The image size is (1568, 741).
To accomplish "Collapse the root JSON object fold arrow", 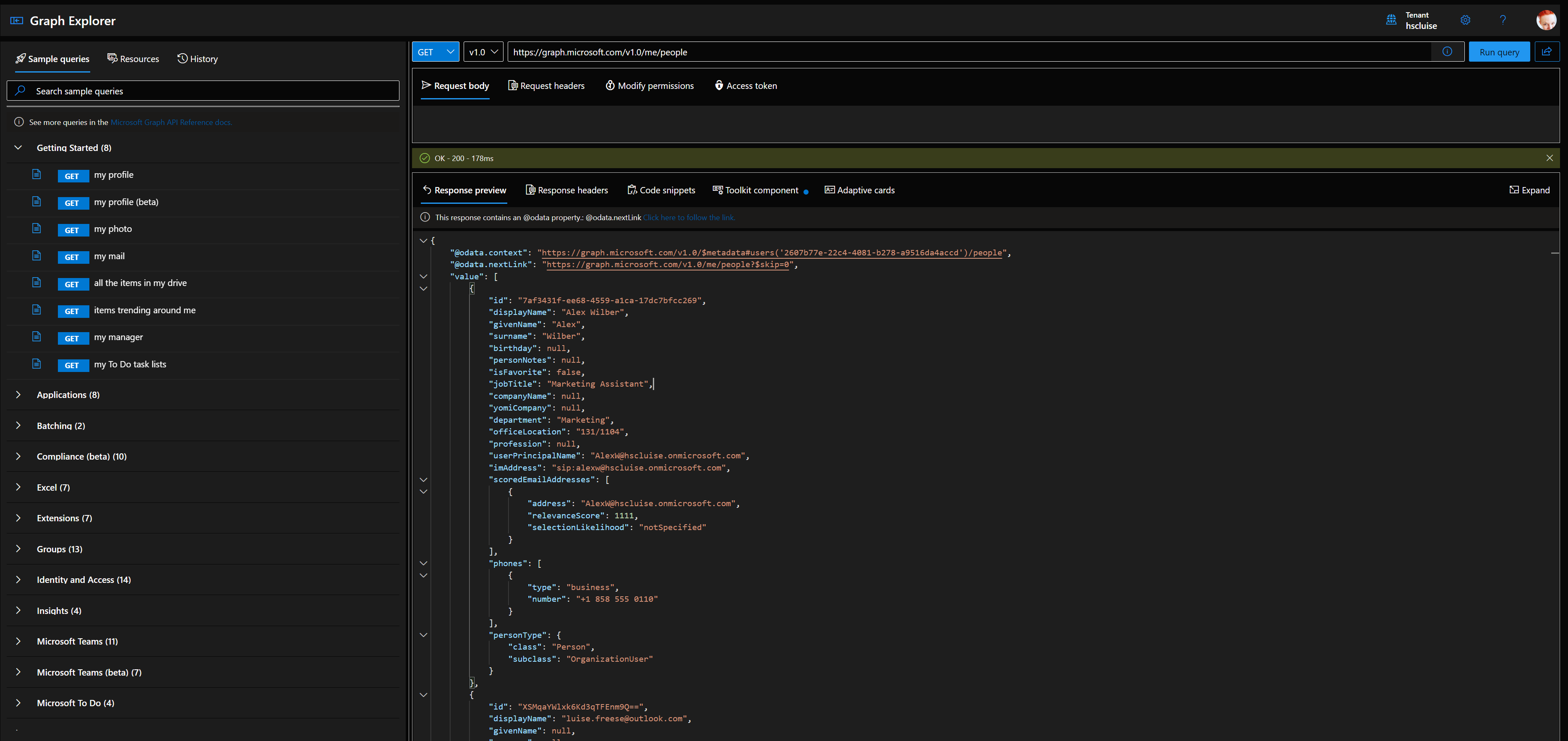I will coord(423,241).
